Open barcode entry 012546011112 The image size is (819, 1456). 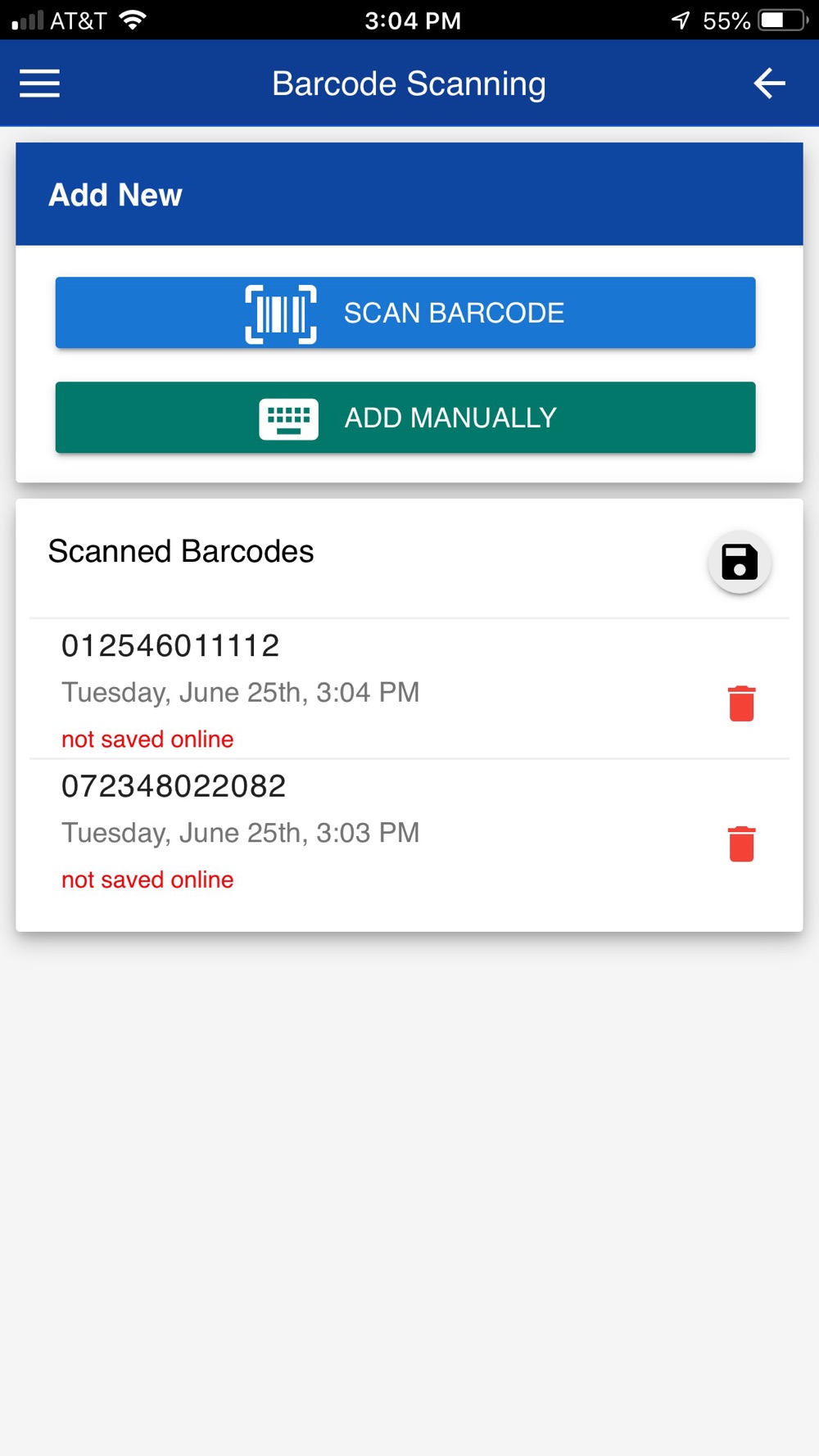409,690
